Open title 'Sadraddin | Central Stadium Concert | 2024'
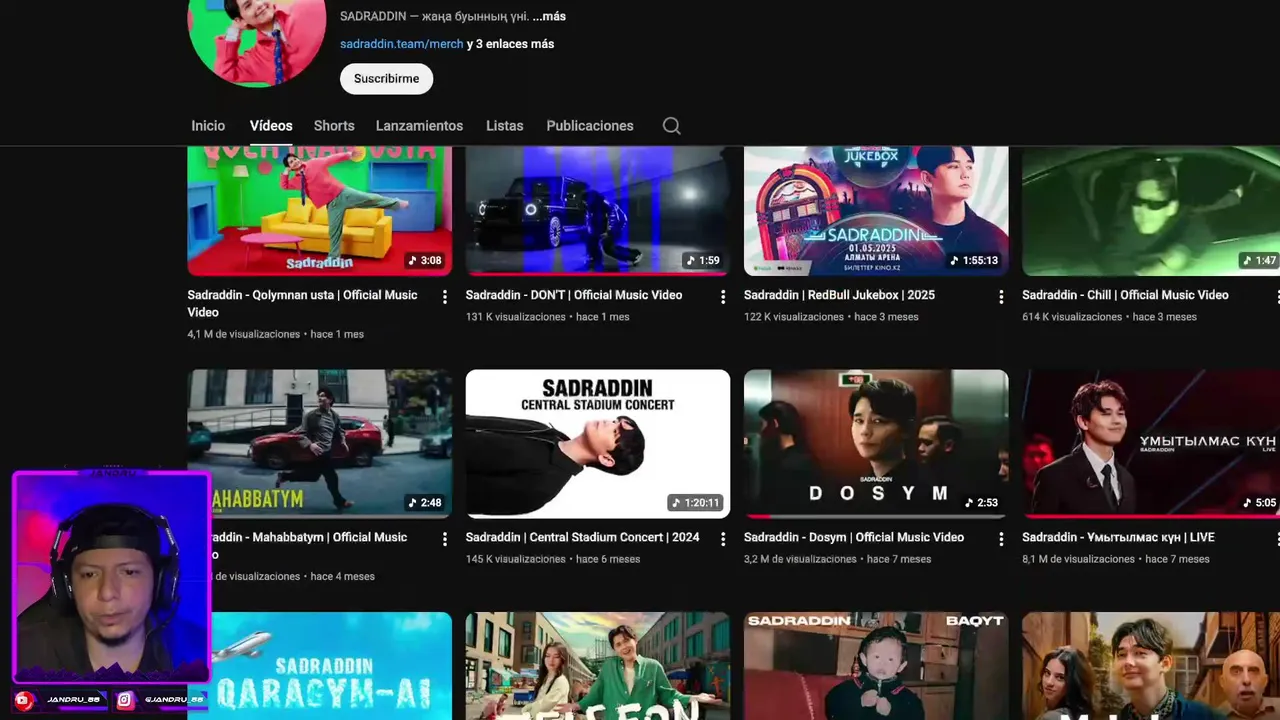The image size is (1280, 720). click(x=582, y=537)
